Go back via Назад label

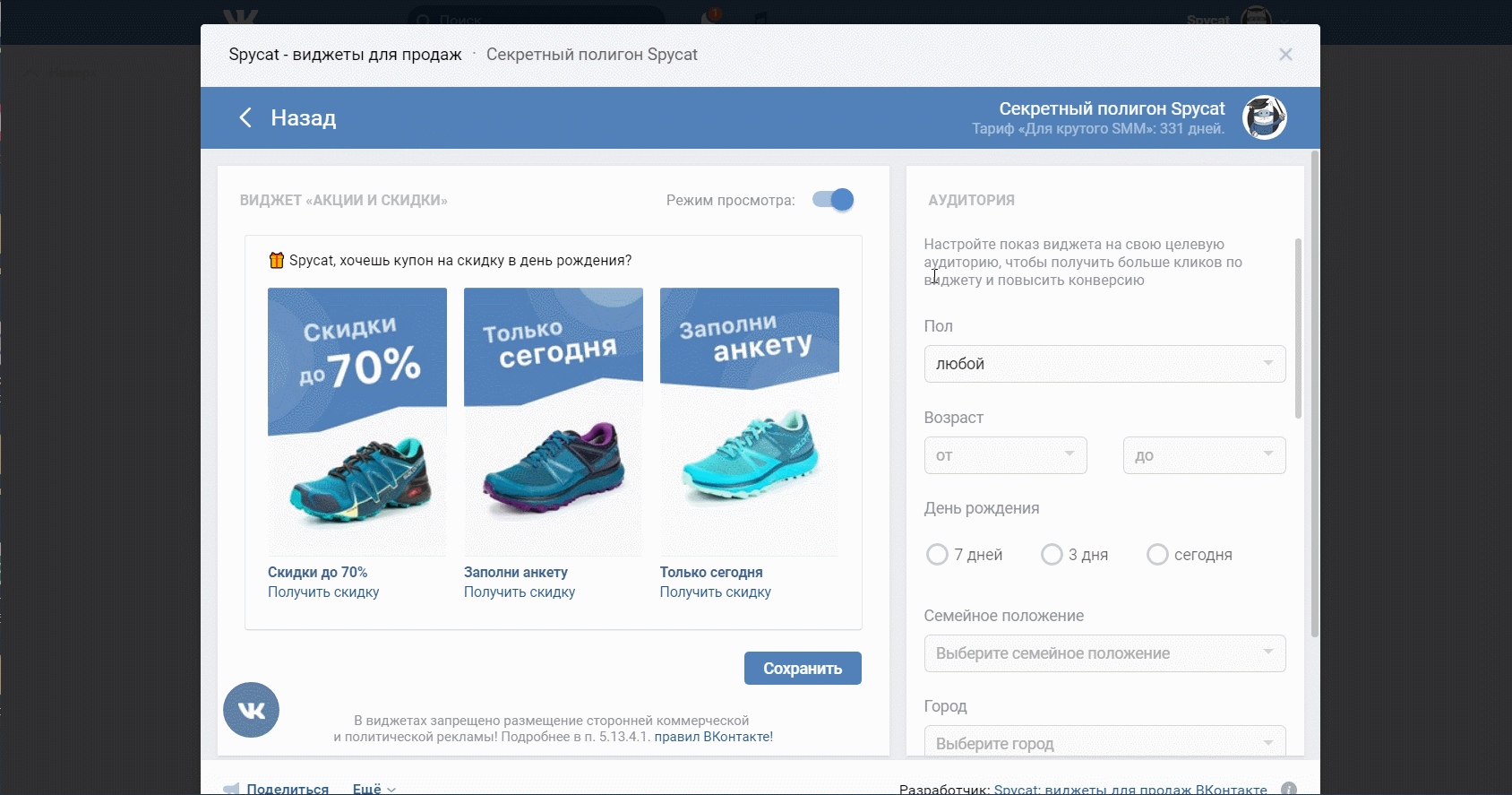[x=304, y=117]
